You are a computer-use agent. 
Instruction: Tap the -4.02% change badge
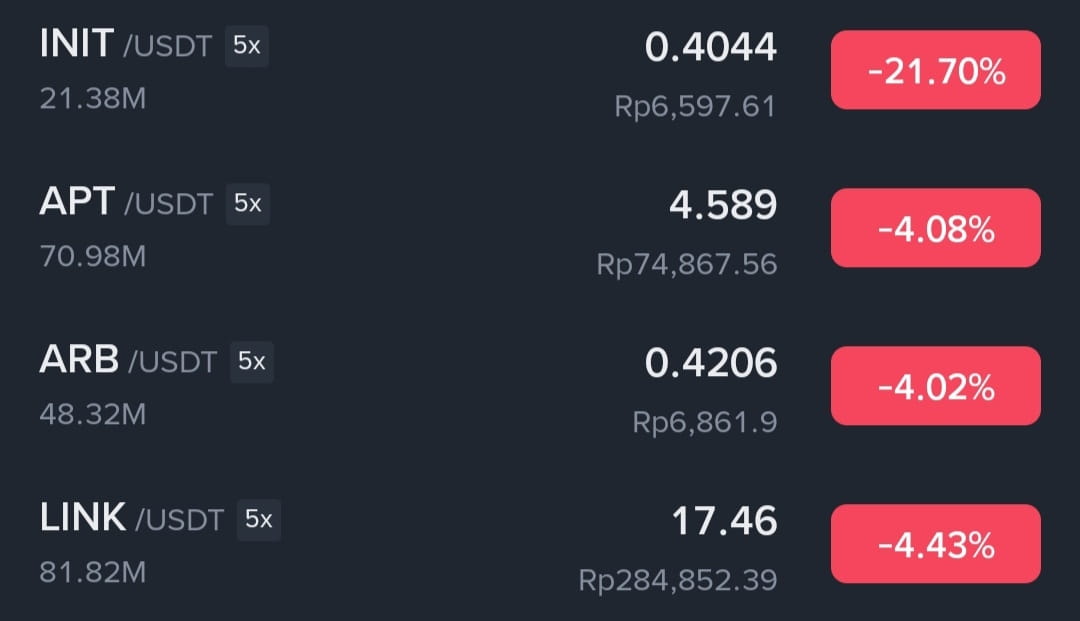935,386
